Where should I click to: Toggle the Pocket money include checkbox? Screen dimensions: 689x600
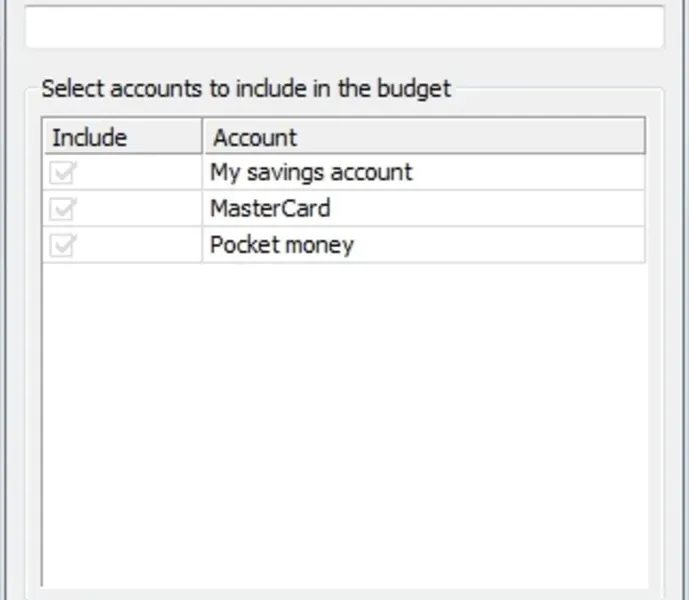coord(63,245)
